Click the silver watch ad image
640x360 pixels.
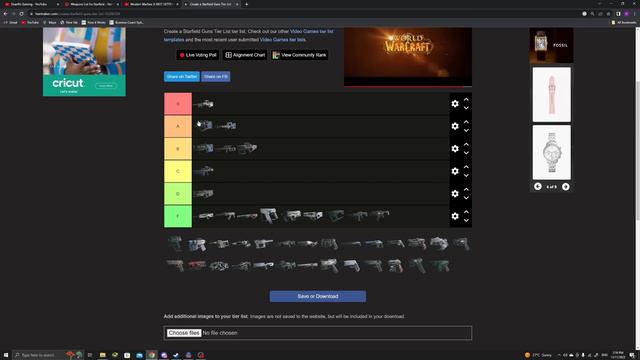551,152
